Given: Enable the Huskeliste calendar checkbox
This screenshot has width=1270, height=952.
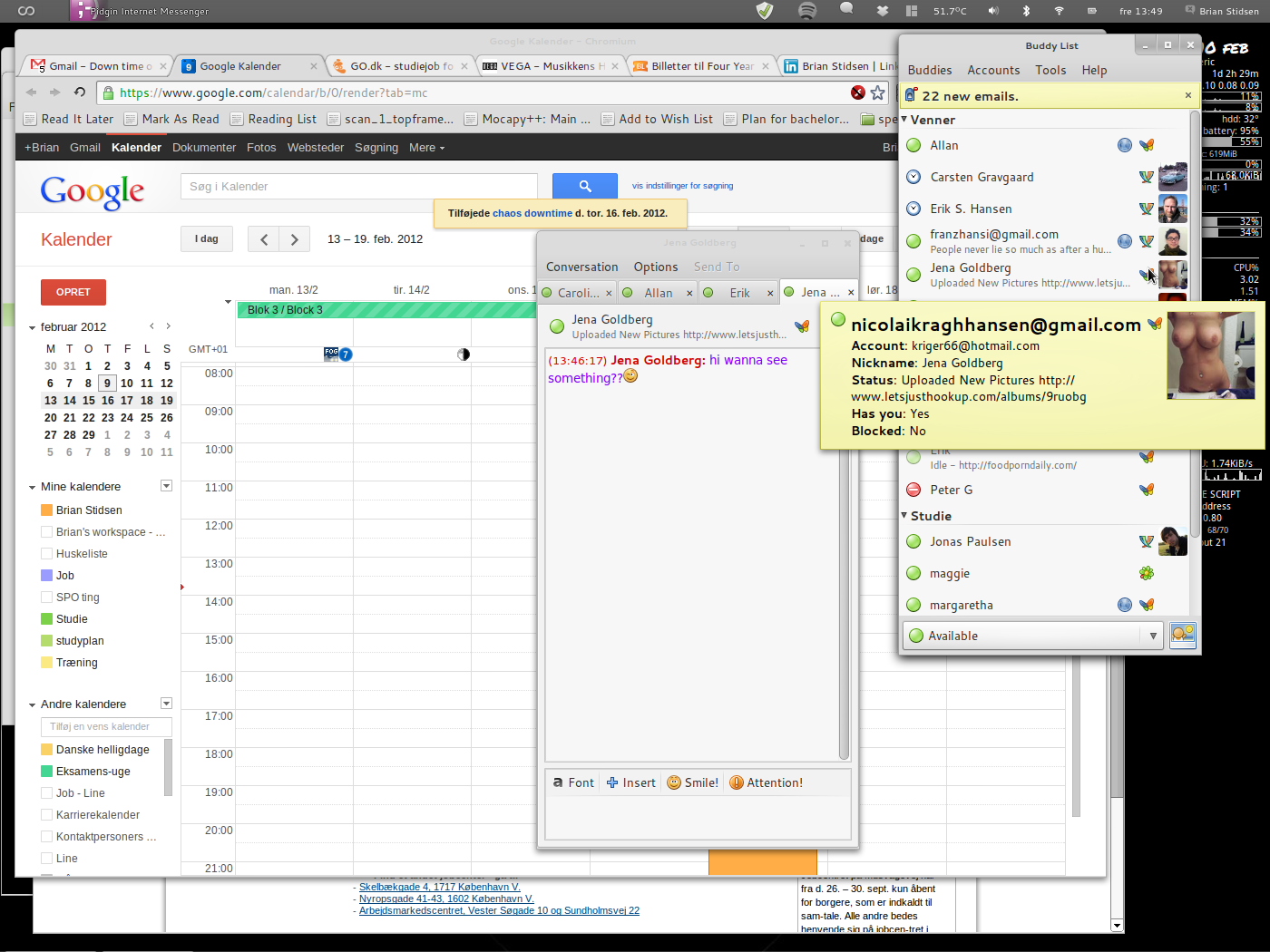Looking at the screenshot, I should tap(47, 554).
